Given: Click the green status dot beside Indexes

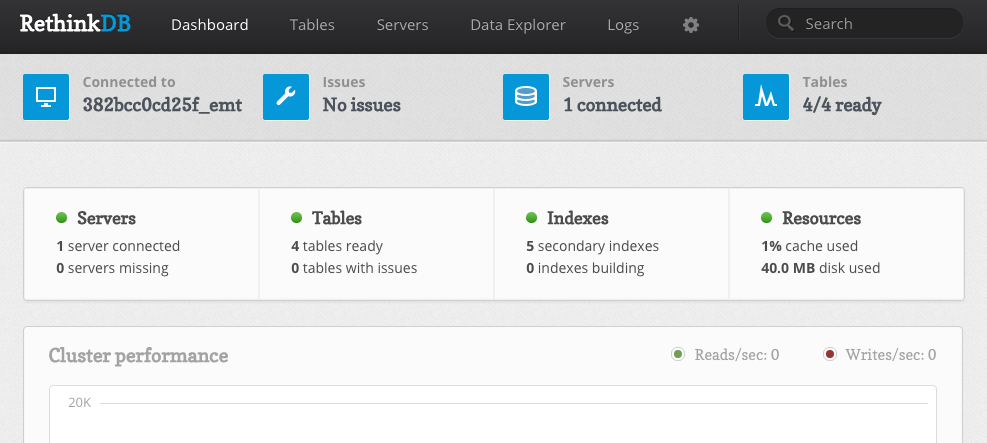Looking at the screenshot, I should pyautogui.click(x=531, y=218).
